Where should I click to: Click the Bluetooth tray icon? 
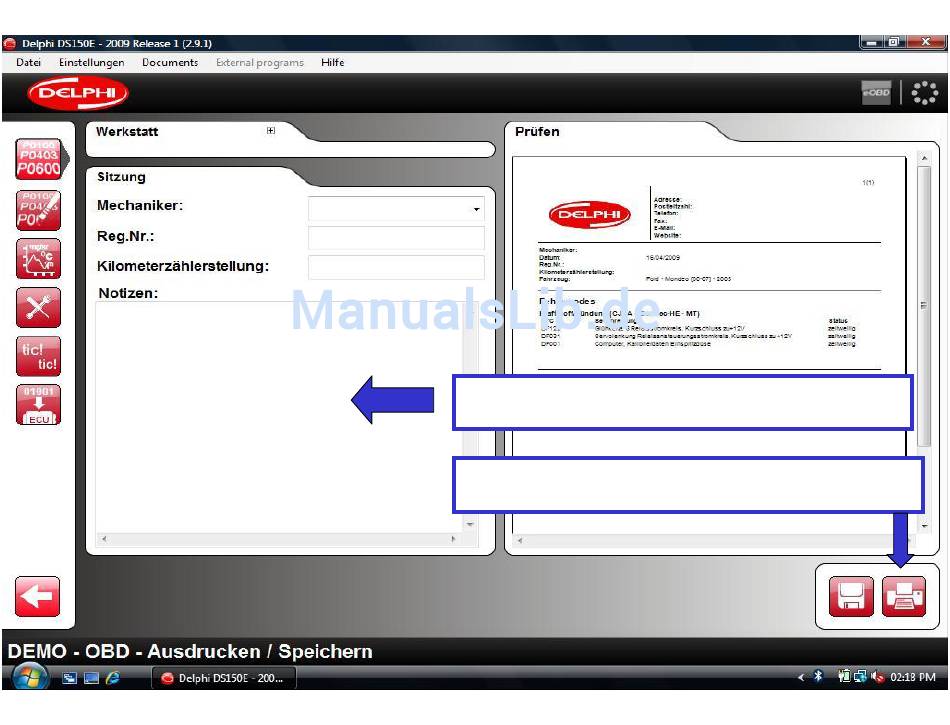[818, 677]
